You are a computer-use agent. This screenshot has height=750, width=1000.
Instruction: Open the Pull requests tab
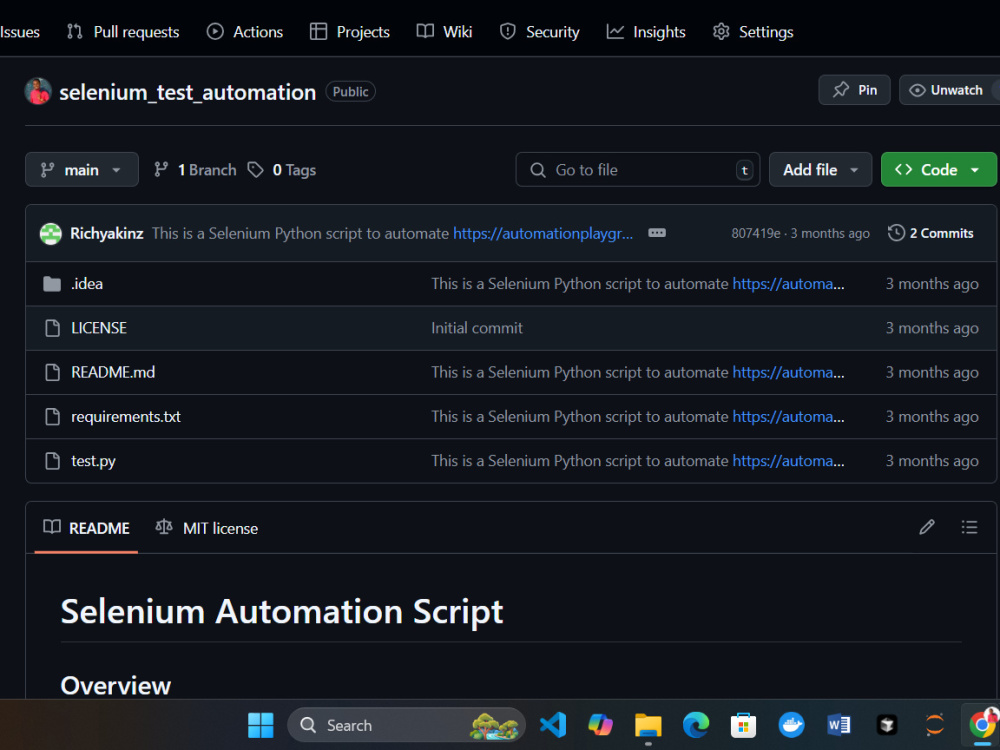(x=123, y=32)
